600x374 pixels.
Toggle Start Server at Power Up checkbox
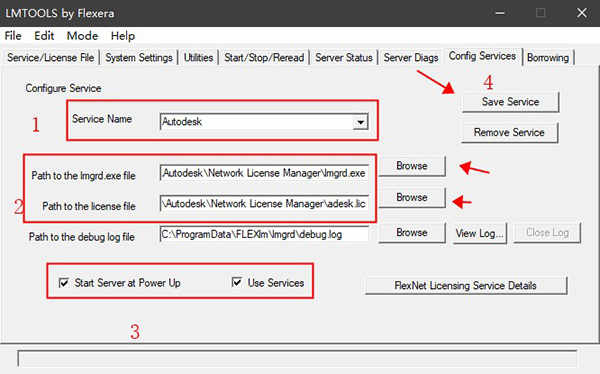pos(64,283)
